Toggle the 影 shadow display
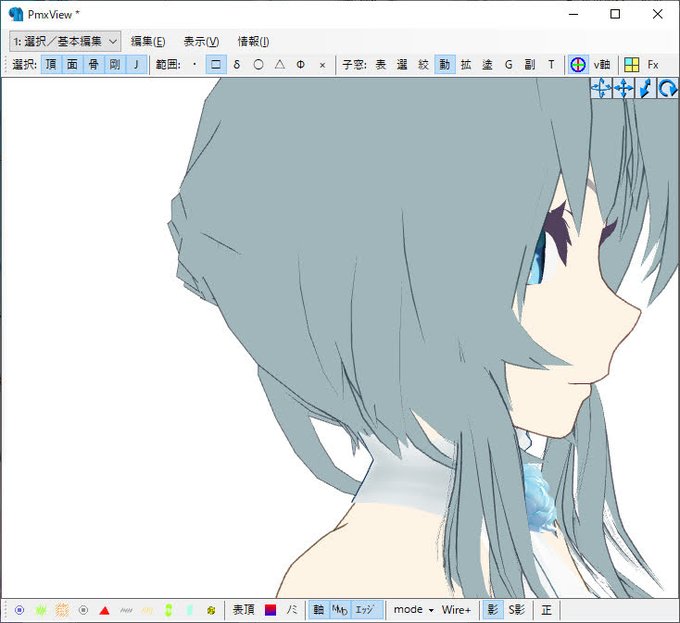 (493, 610)
